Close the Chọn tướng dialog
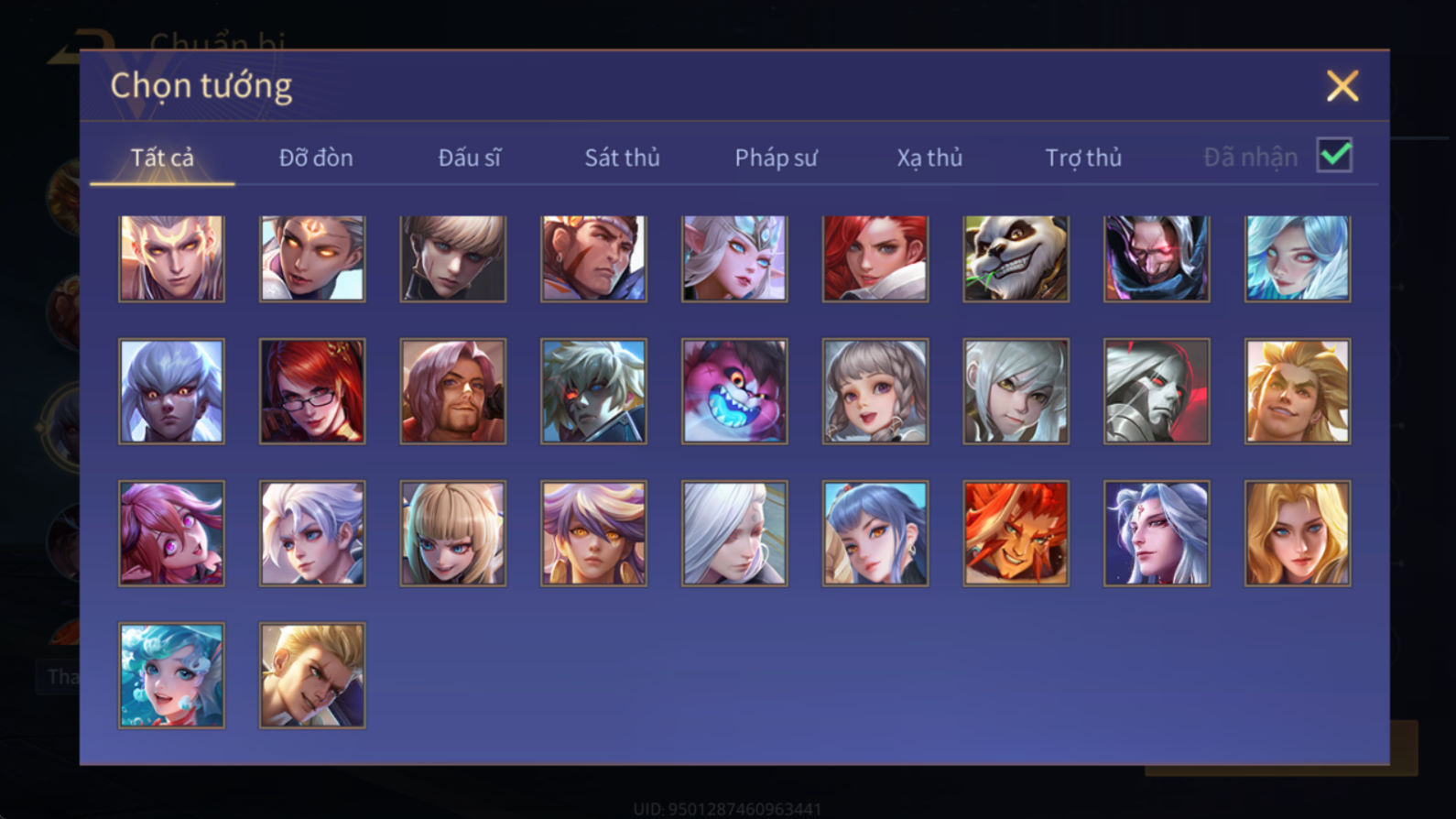Viewport: 1456px width, 819px height. [1342, 86]
